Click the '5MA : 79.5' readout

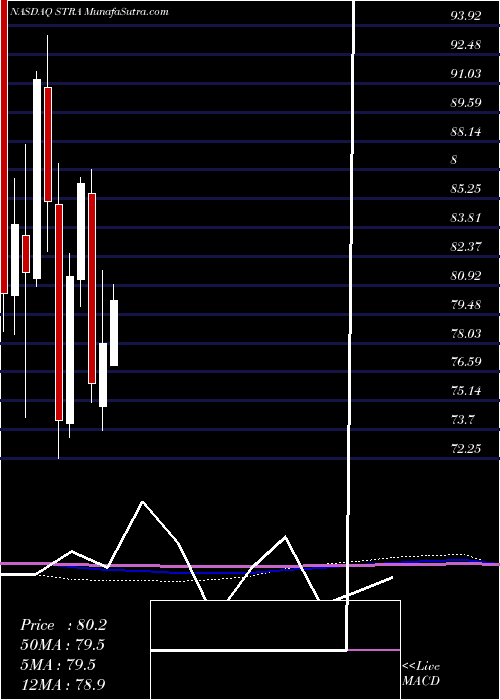point(58,665)
